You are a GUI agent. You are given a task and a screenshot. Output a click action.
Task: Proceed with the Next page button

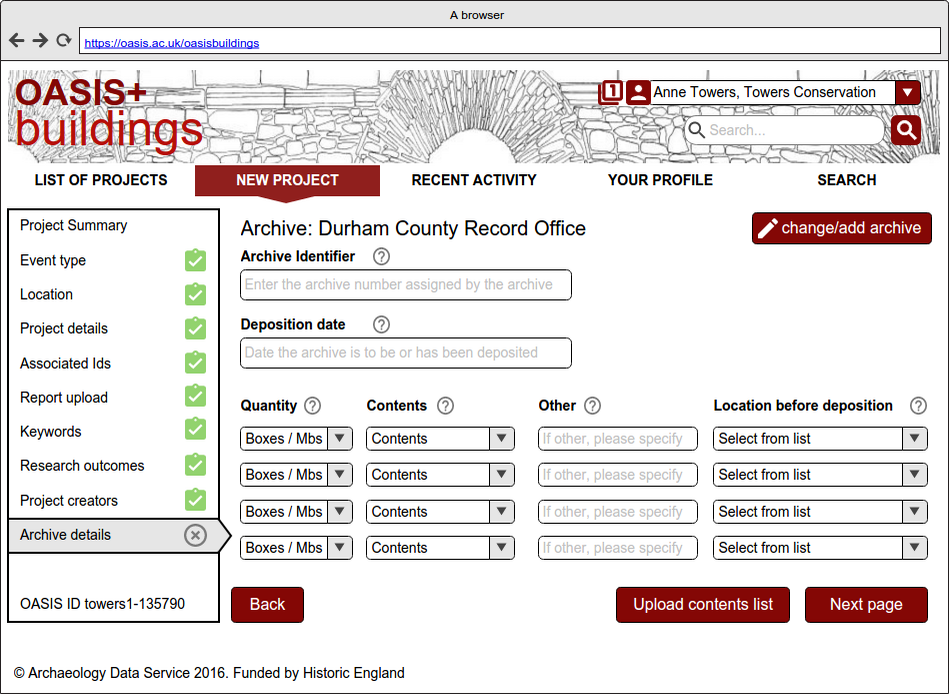[x=866, y=604]
